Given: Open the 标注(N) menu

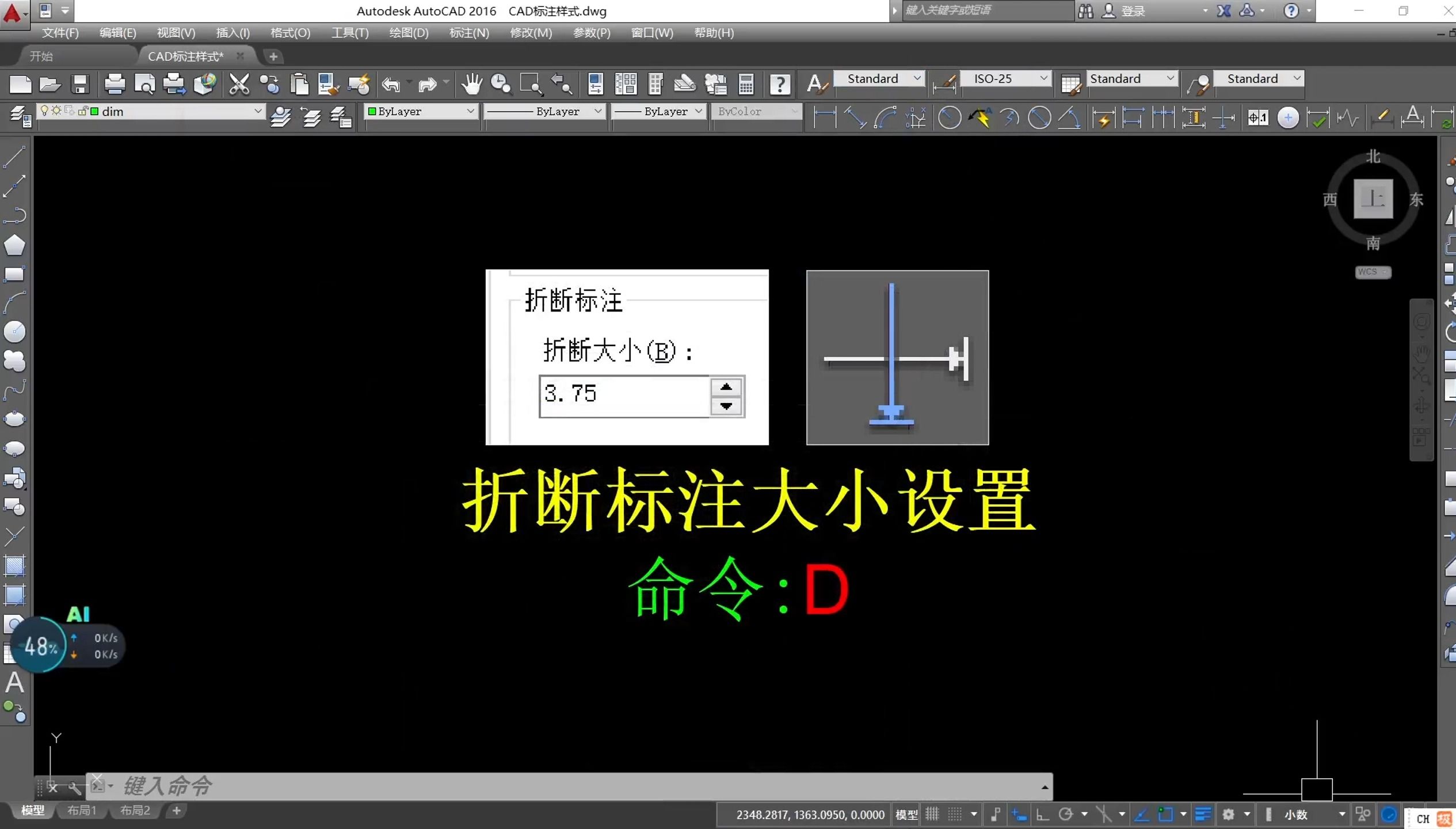Looking at the screenshot, I should click(x=468, y=33).
